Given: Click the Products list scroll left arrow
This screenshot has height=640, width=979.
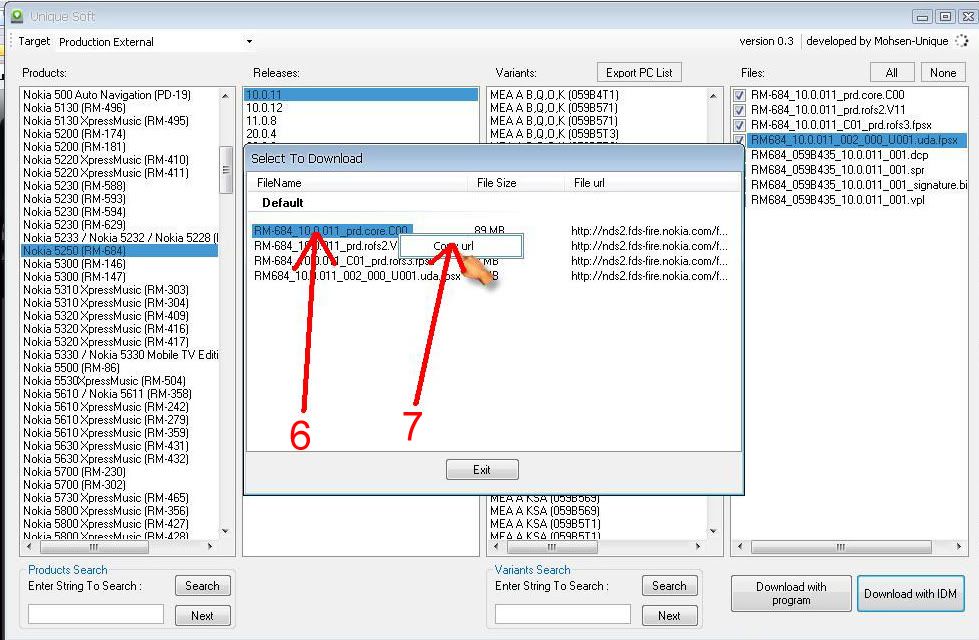Looking at the screenshot, I should tap(29, 547).
